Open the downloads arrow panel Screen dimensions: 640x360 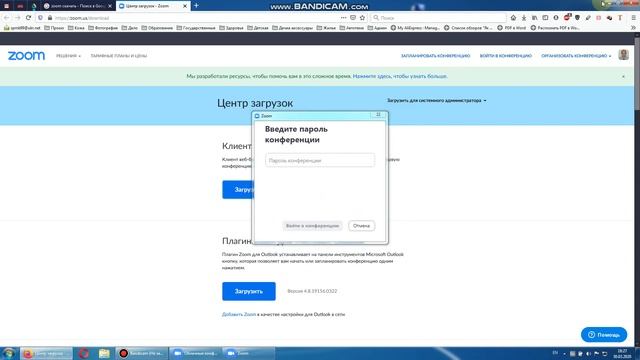(x=524, y=18)
